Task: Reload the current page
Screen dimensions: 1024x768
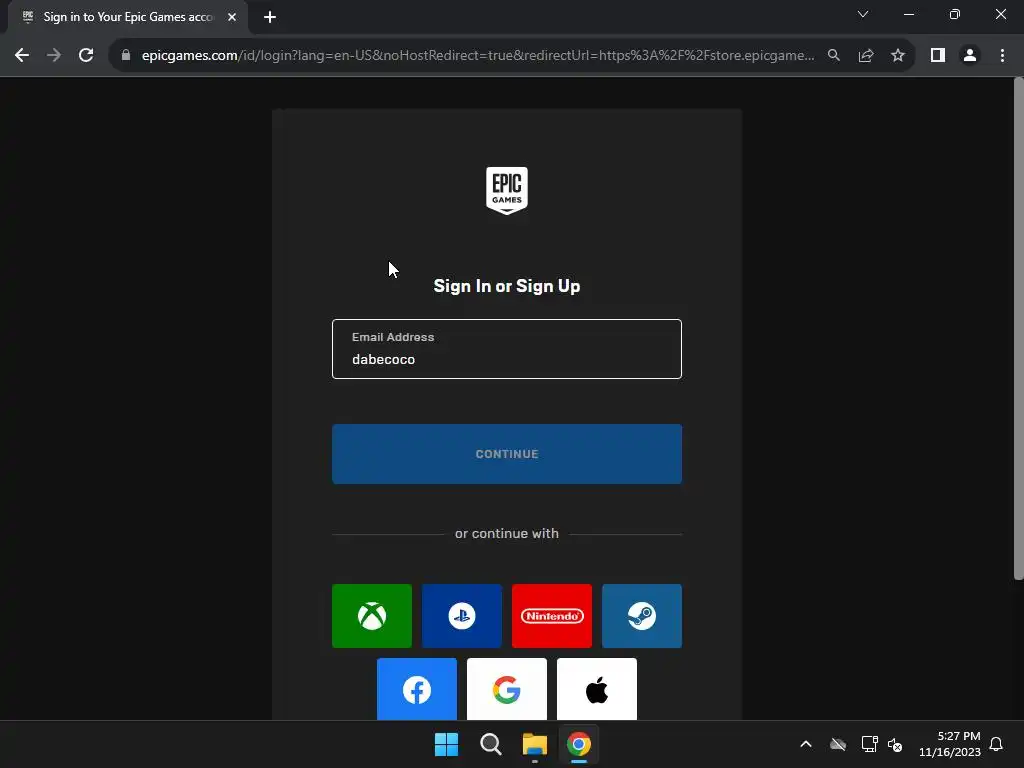Action: coord(86,56)
